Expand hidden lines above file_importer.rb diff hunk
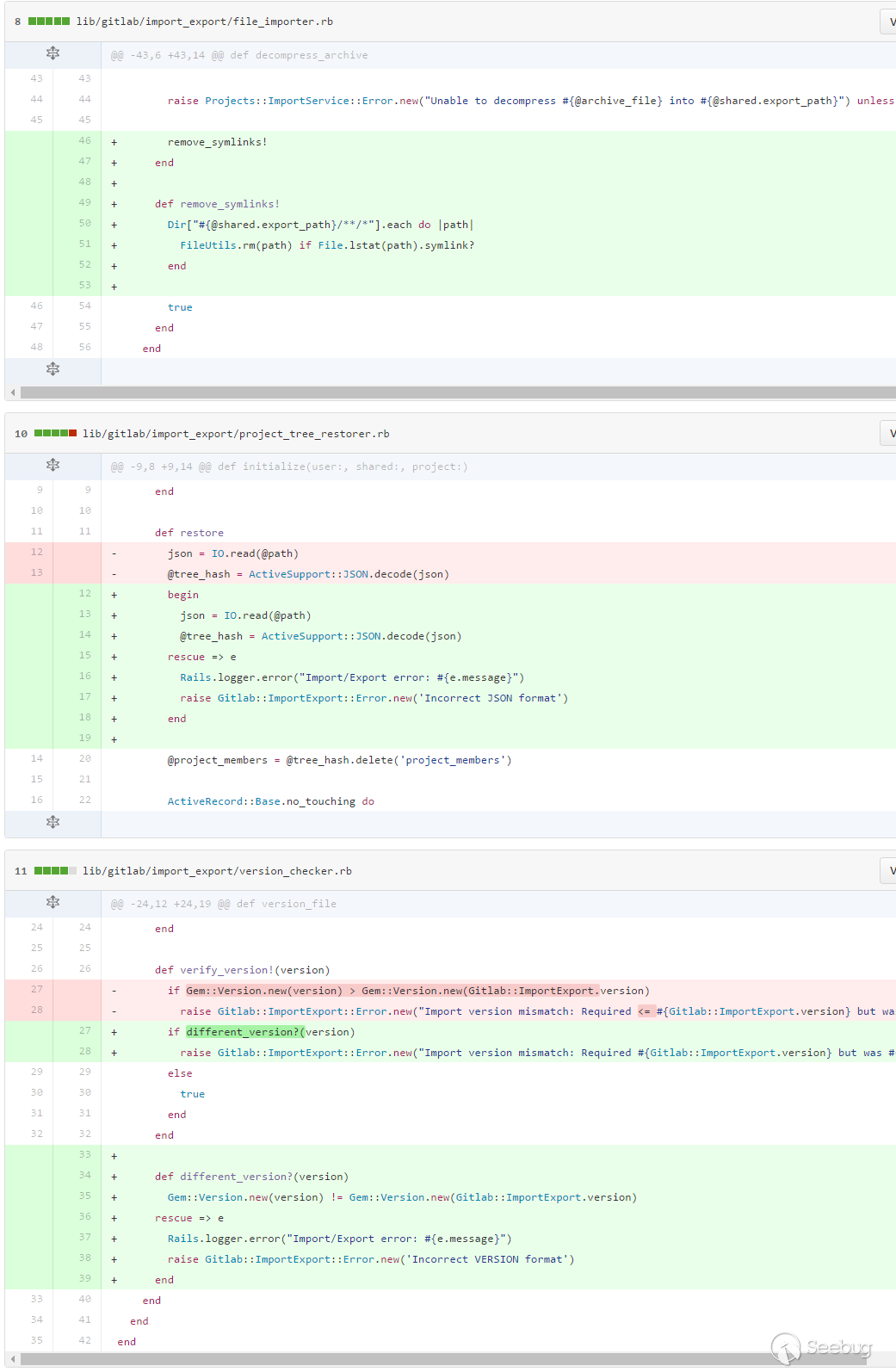The image size is (896, 1372). point(53,54)
